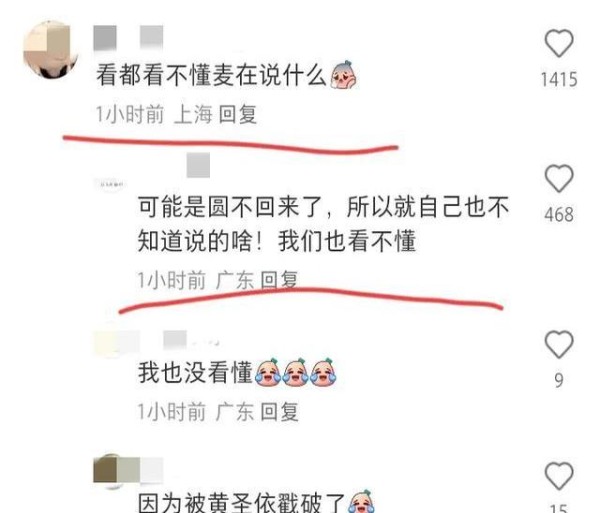
Task: Tap heart on the 468-like reply
Action: pyautogui.click(x=559, y=179)
